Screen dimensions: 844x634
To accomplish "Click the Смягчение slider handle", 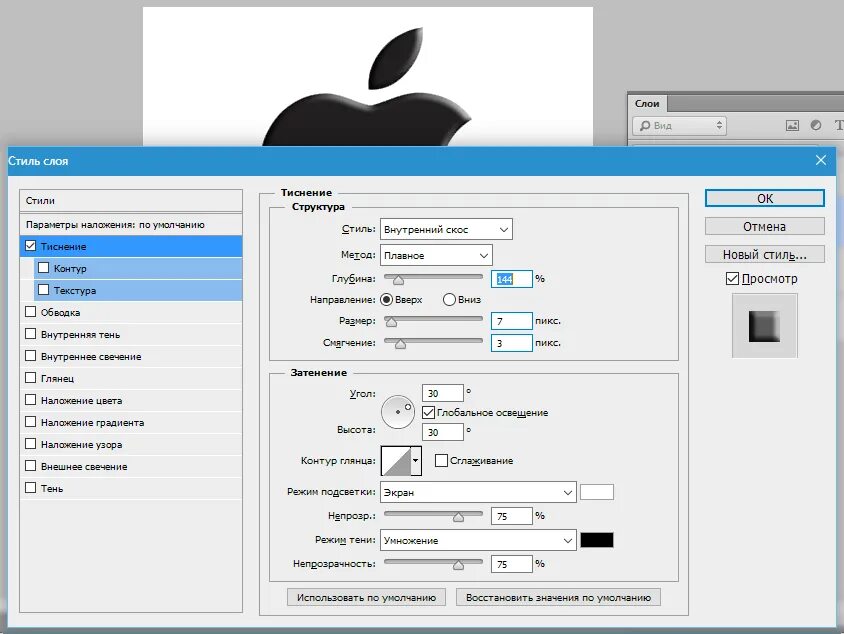I will 400,344.
